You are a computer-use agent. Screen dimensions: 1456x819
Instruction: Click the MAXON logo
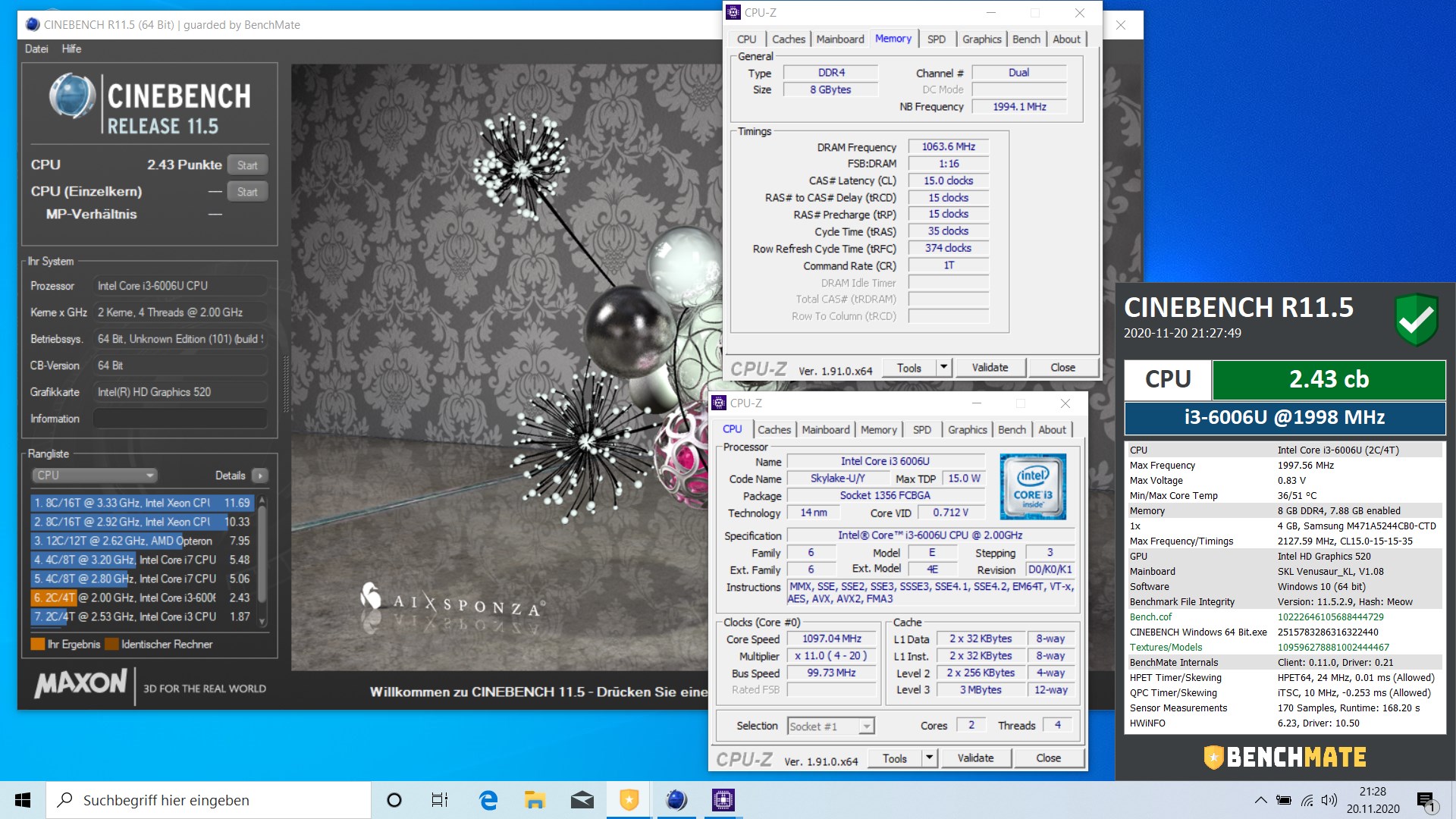coord(80,683)
